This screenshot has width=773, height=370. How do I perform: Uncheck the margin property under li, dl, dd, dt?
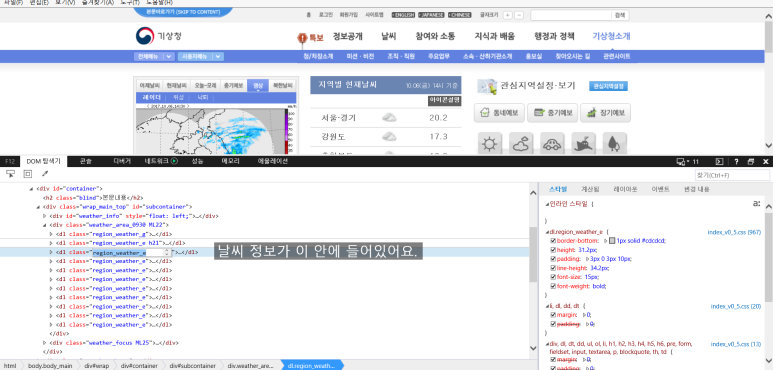[x=553, y=314]
